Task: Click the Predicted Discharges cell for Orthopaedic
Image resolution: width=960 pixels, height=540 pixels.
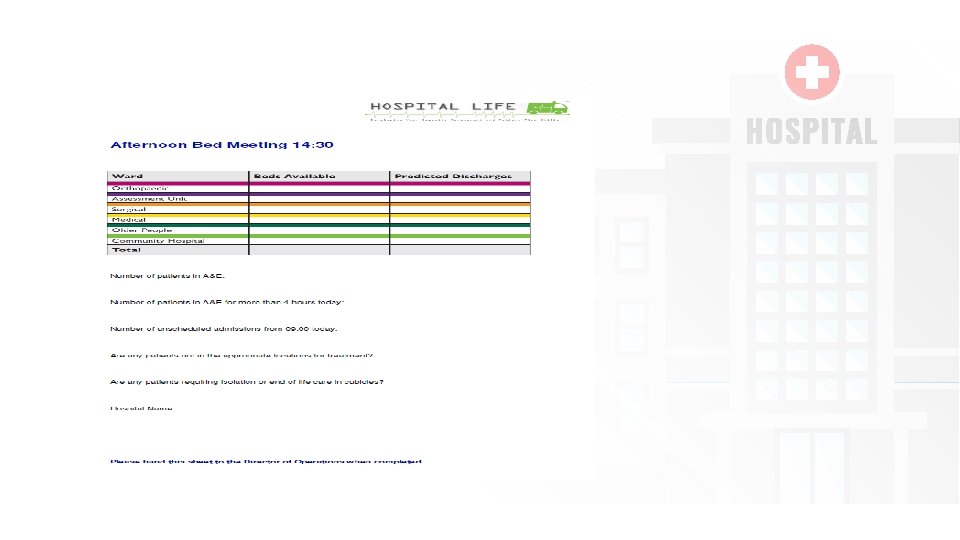Action: 460,189
